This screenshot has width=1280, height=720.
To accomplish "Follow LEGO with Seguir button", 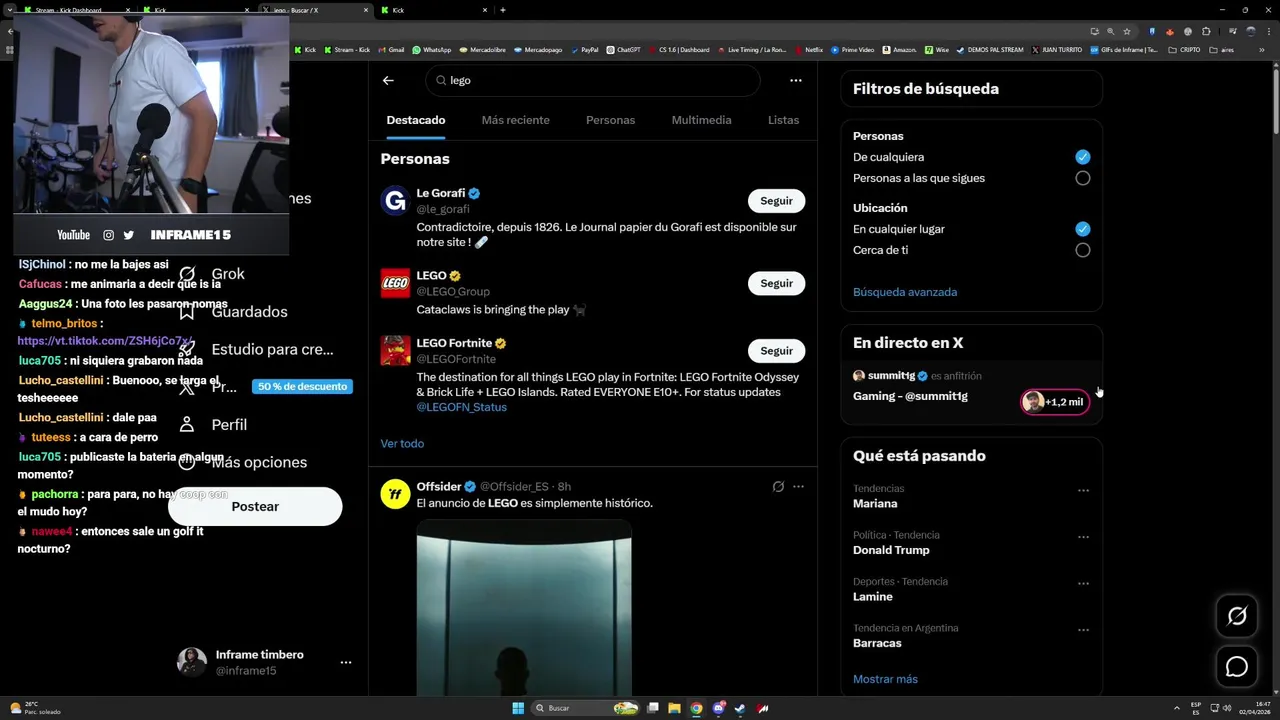I will coord(776,283).
